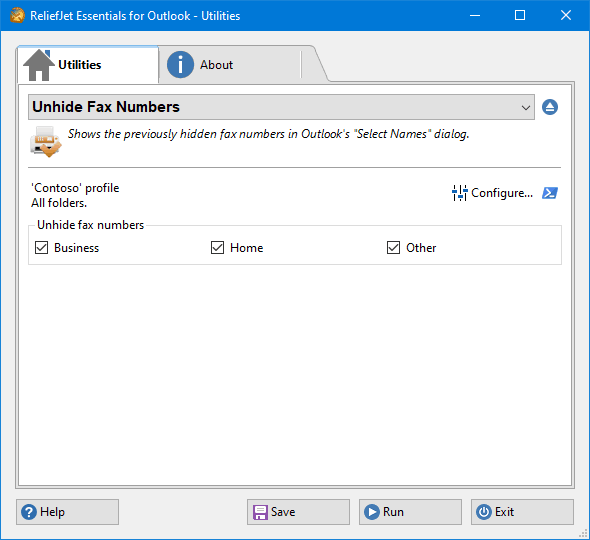Screen dimensions: 590x540
Task: Click the Help button
Action: [67, 512]
